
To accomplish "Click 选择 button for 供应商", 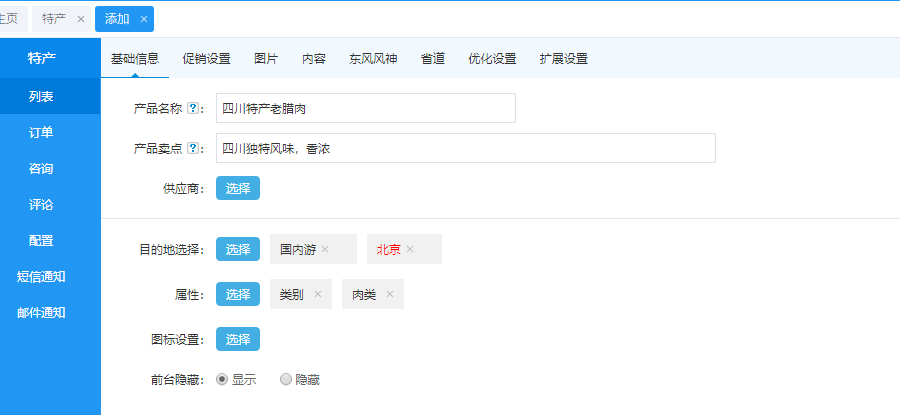I will pos(238,188).
